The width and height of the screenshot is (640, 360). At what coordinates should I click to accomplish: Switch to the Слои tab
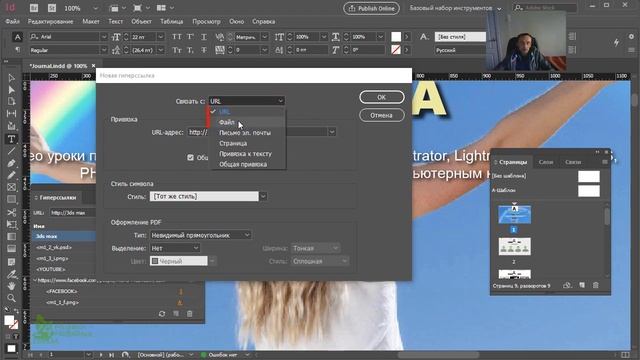[546, 162]
